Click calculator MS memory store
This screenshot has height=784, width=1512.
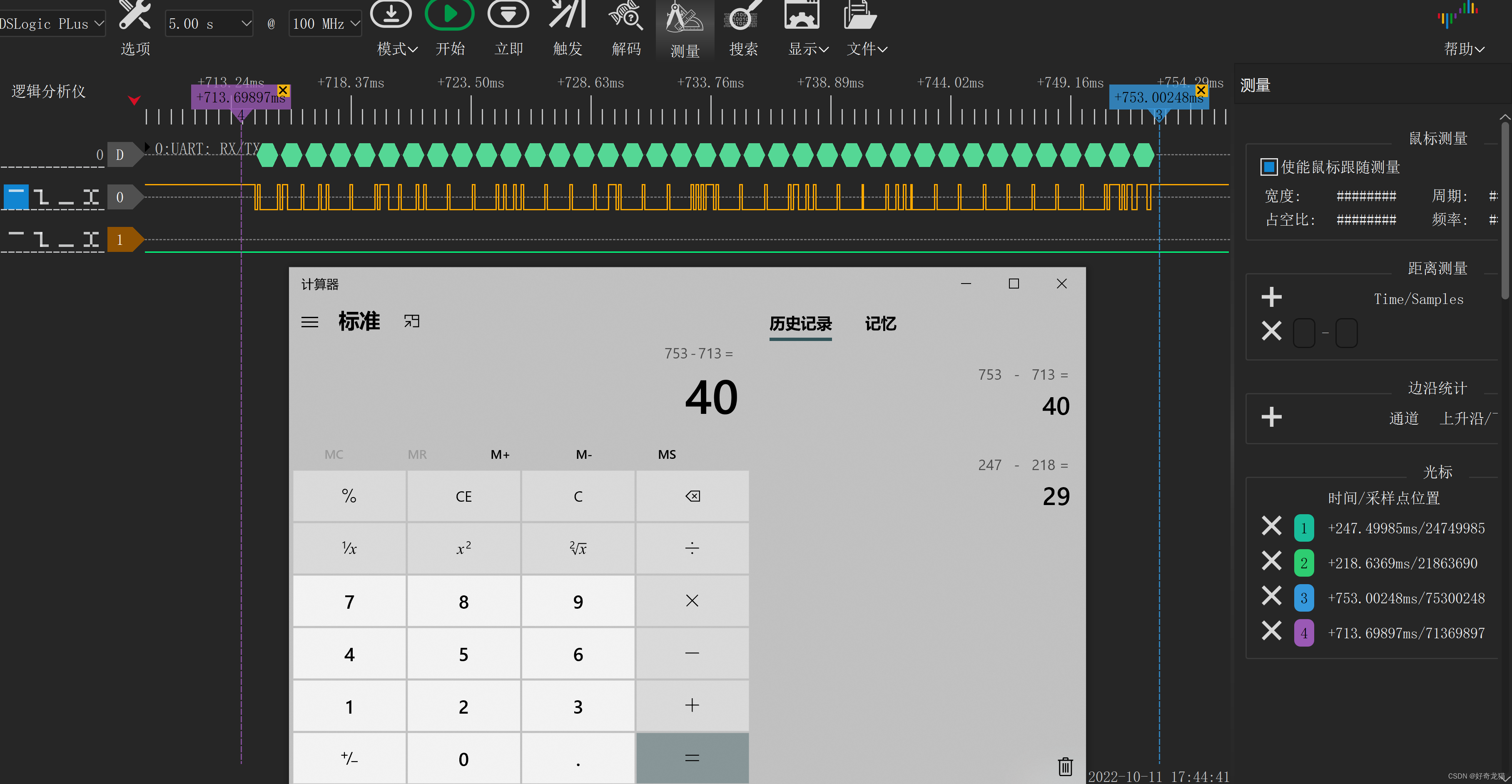(667, 454)
